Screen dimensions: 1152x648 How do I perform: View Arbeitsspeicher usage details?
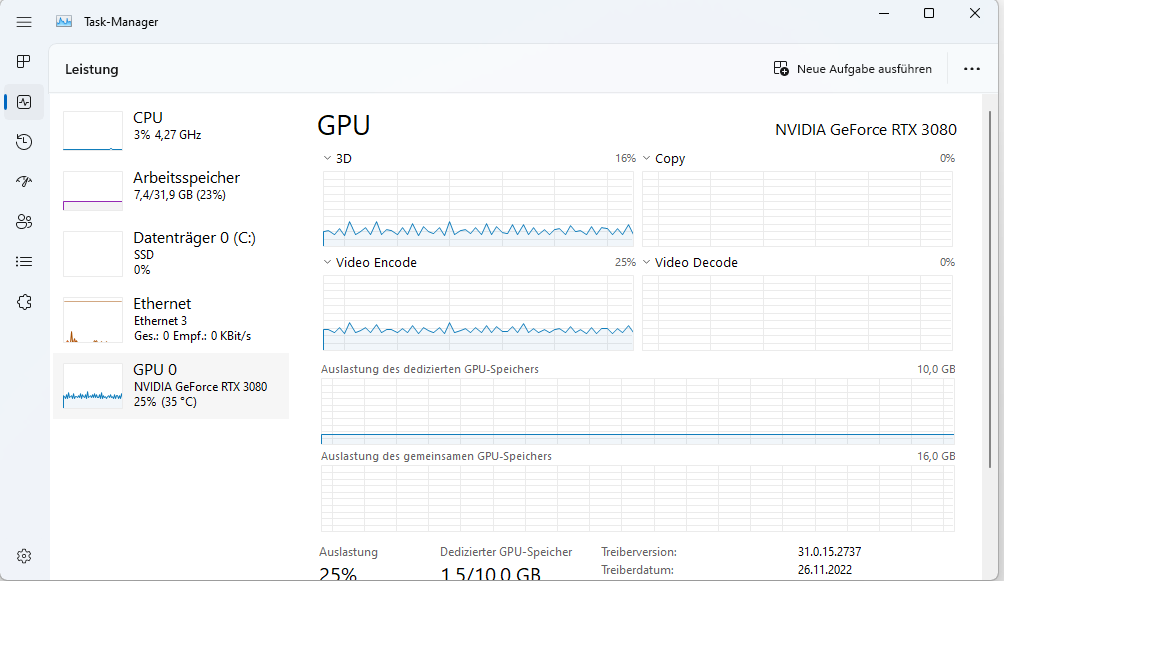[170, 186]
